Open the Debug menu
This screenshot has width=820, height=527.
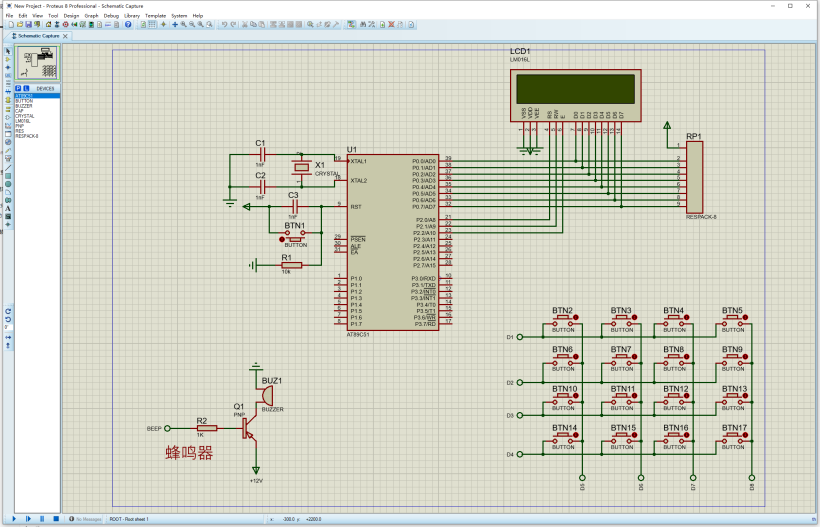click(111, 16)
